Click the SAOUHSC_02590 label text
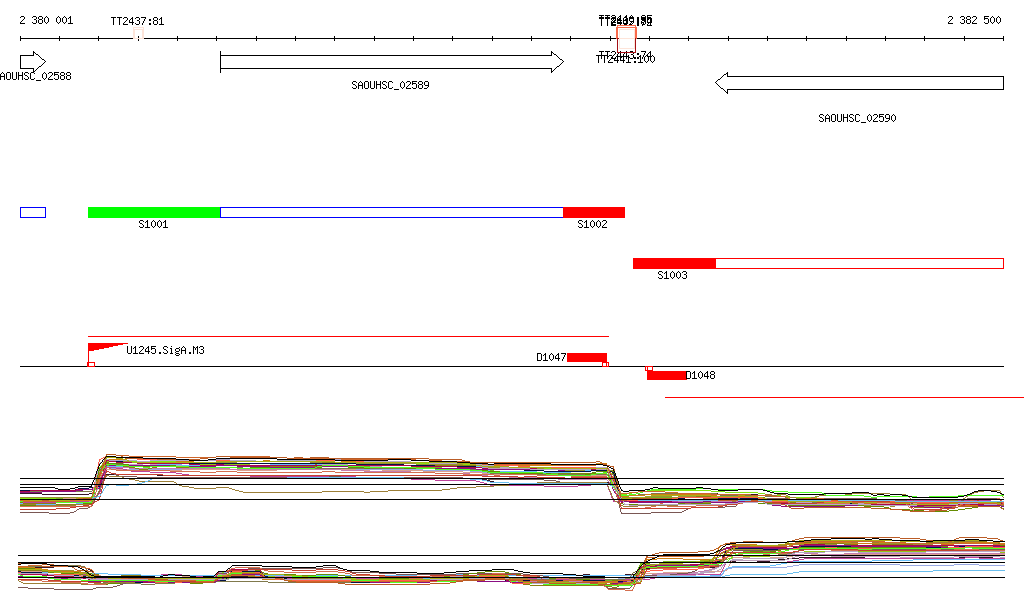 857,118
